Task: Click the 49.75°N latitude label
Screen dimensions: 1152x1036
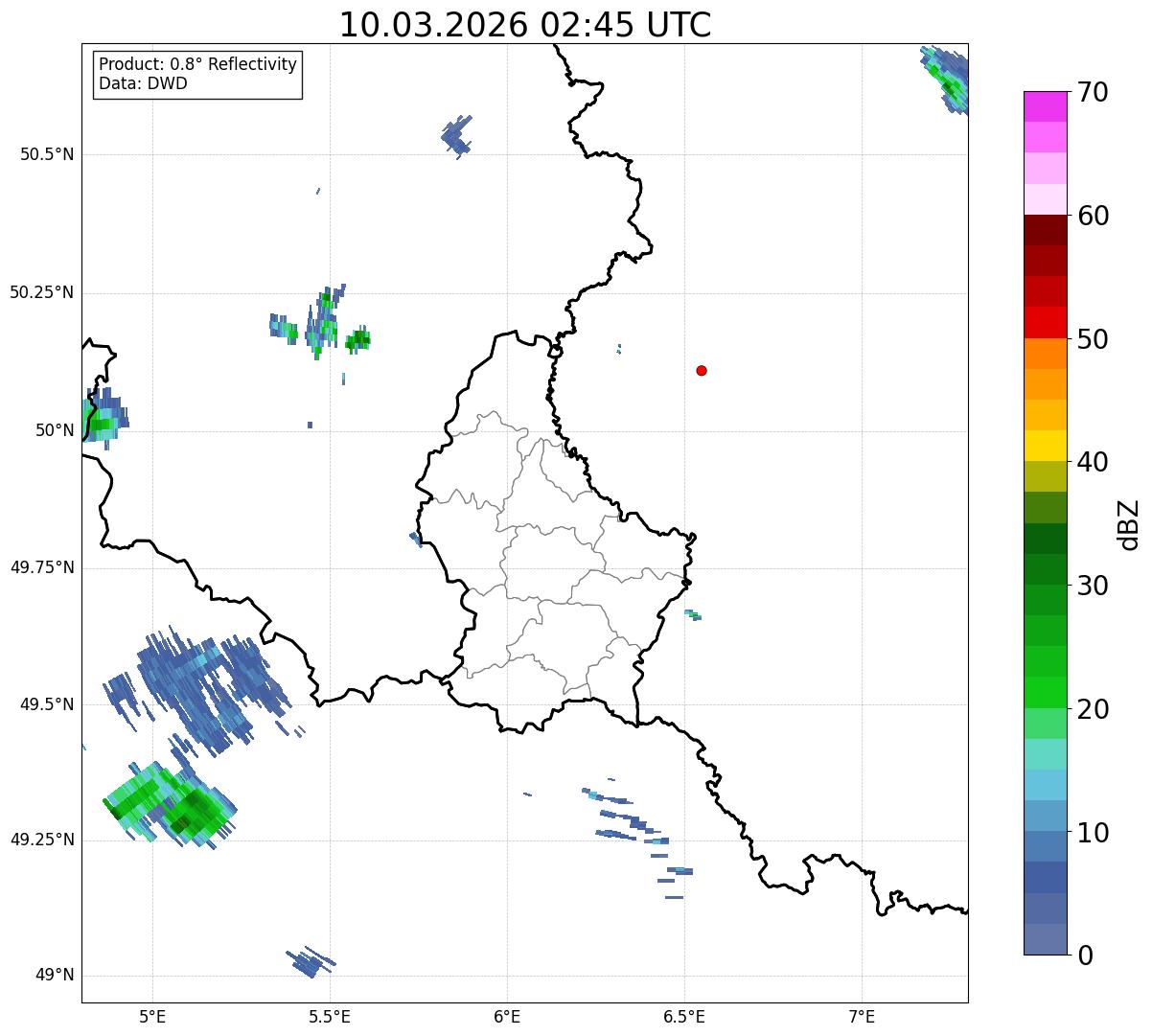Action: (42, 567)
